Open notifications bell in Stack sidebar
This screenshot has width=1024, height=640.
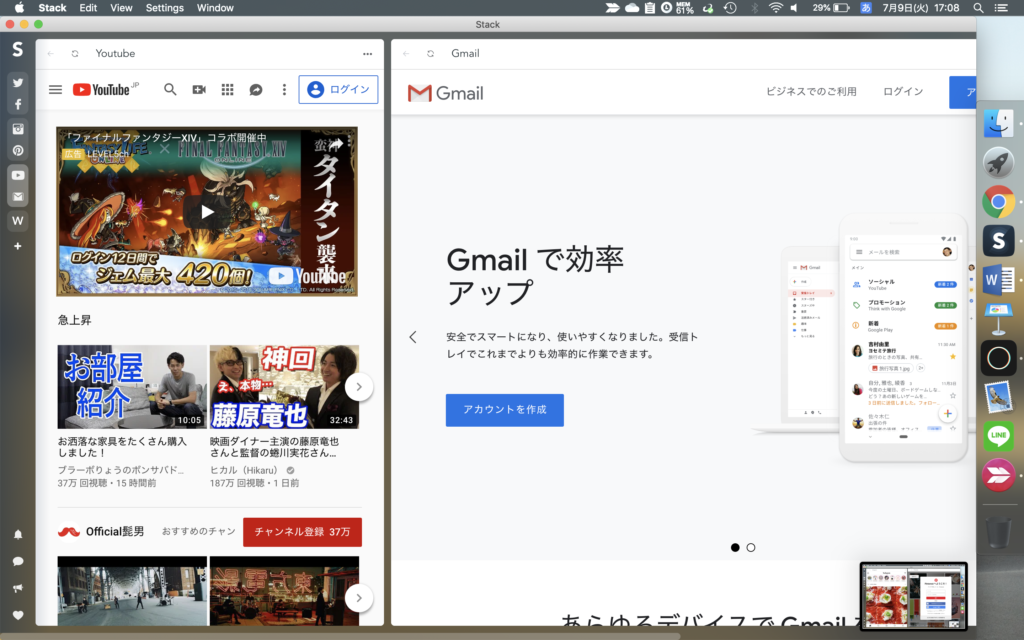[x=18, y=534]
